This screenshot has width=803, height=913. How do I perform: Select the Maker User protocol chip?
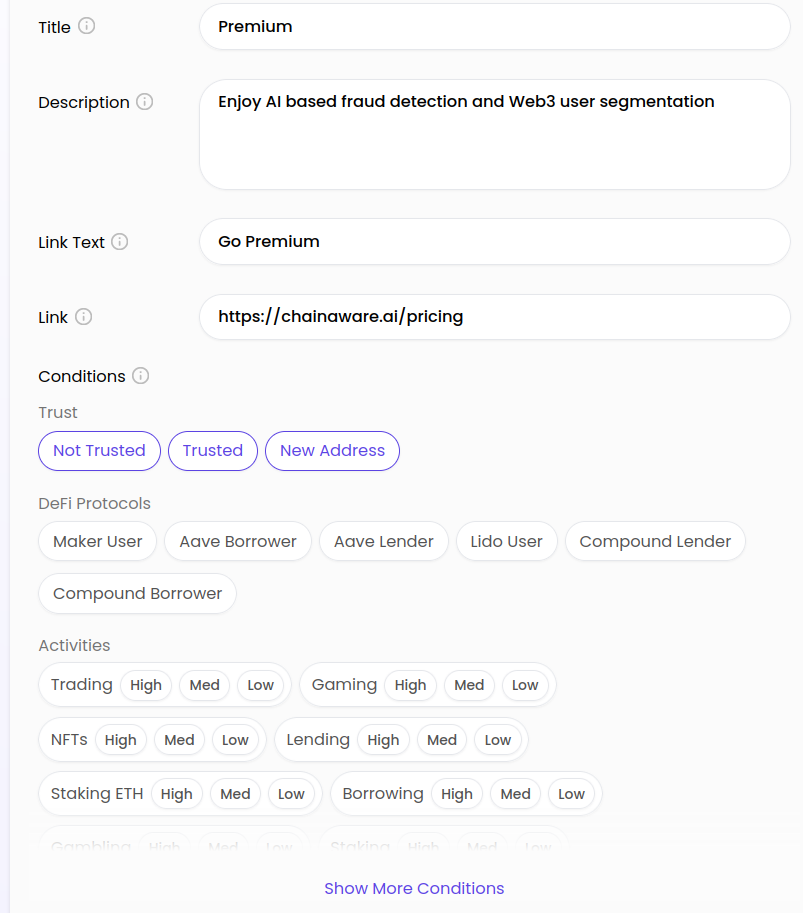[x=97, y=542]
